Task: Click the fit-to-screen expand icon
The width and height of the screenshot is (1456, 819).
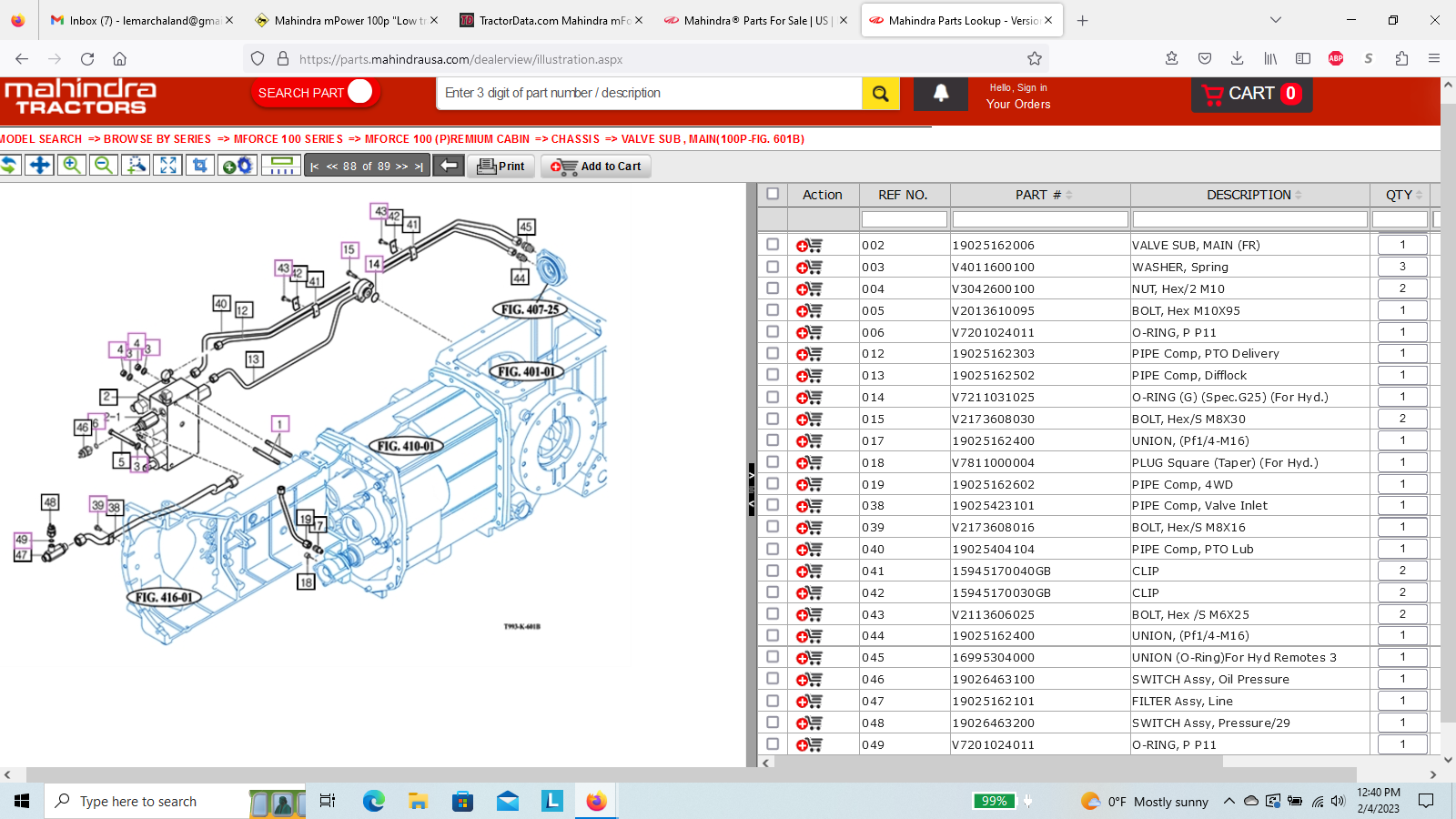Action: tap(168, 165)
